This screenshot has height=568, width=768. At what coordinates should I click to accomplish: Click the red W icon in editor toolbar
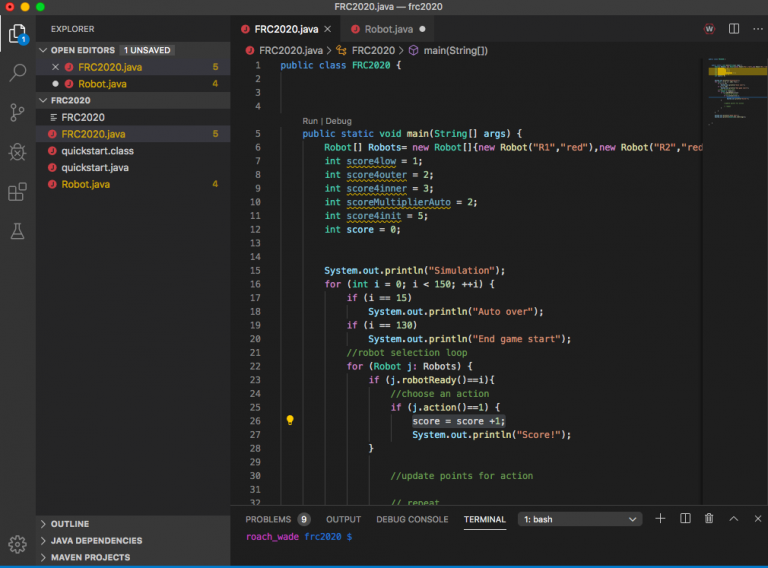(709, 29)
